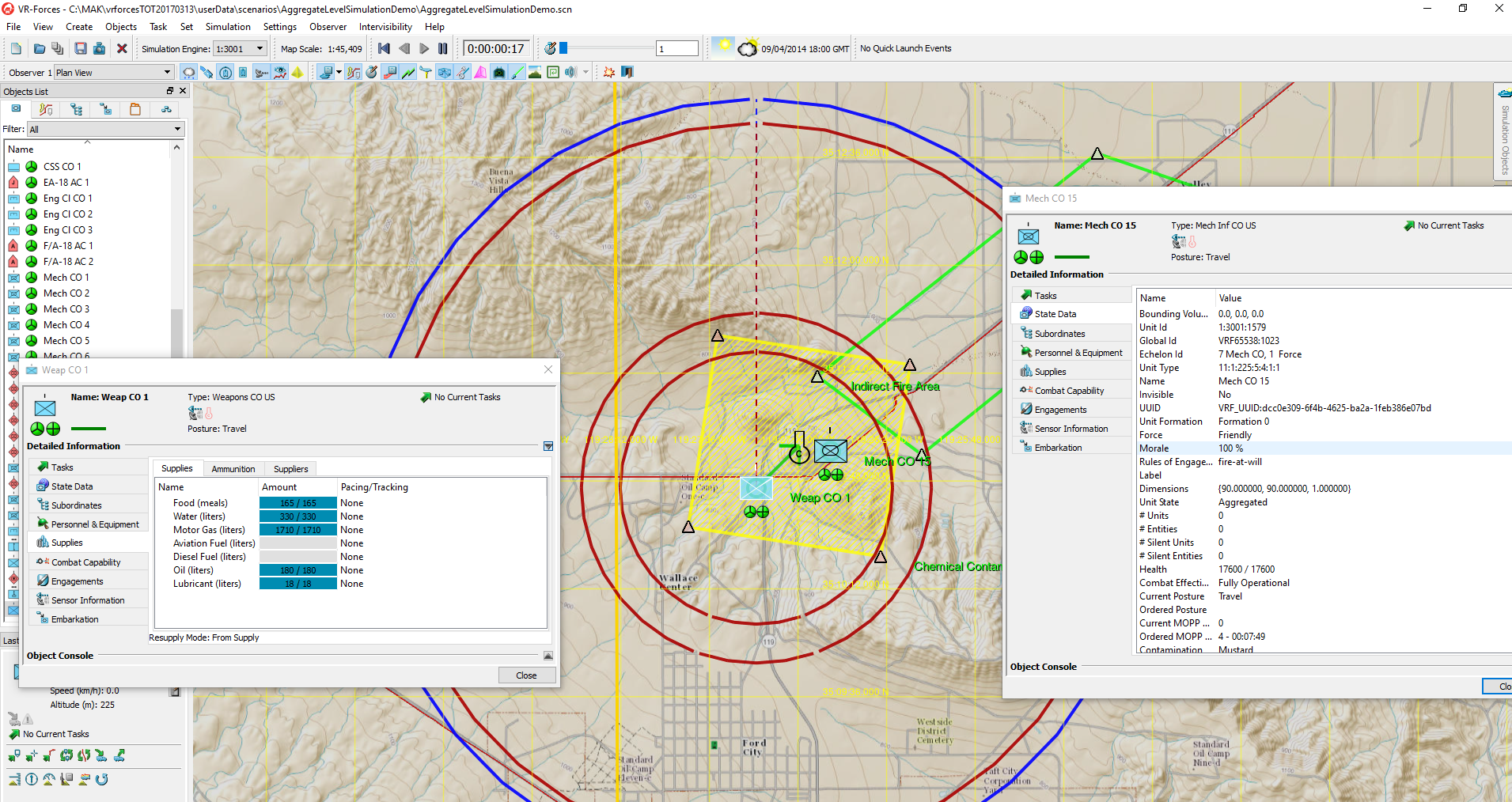
Task: Click the Embark task icon
Action: pos(100,755)
